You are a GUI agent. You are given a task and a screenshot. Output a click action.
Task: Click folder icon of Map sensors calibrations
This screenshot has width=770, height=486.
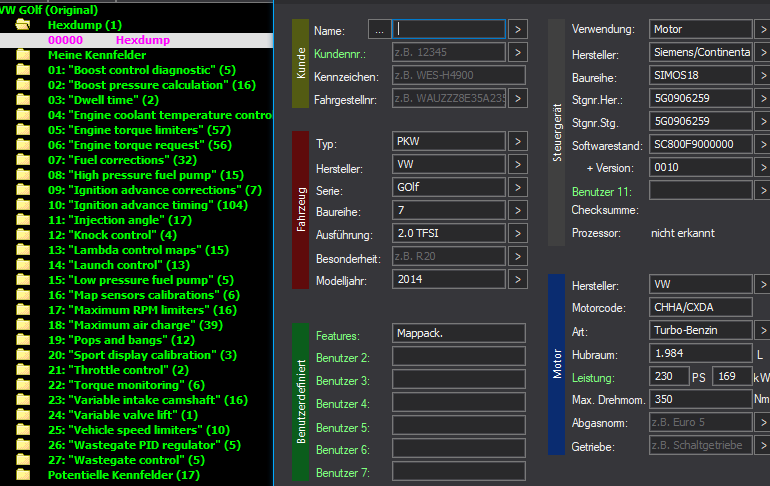tap(23, 296)
